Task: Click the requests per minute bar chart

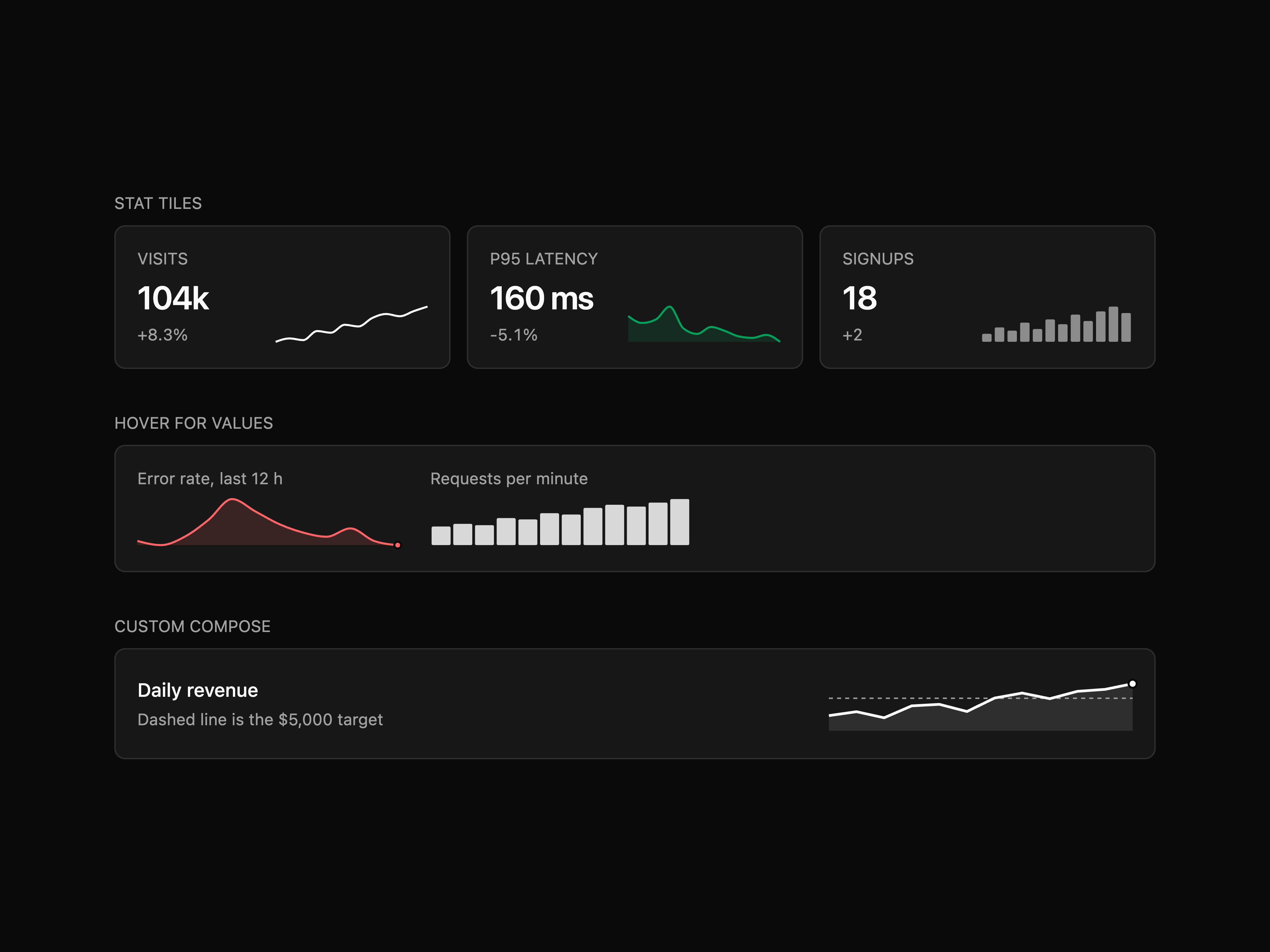Action: [560, 522]
